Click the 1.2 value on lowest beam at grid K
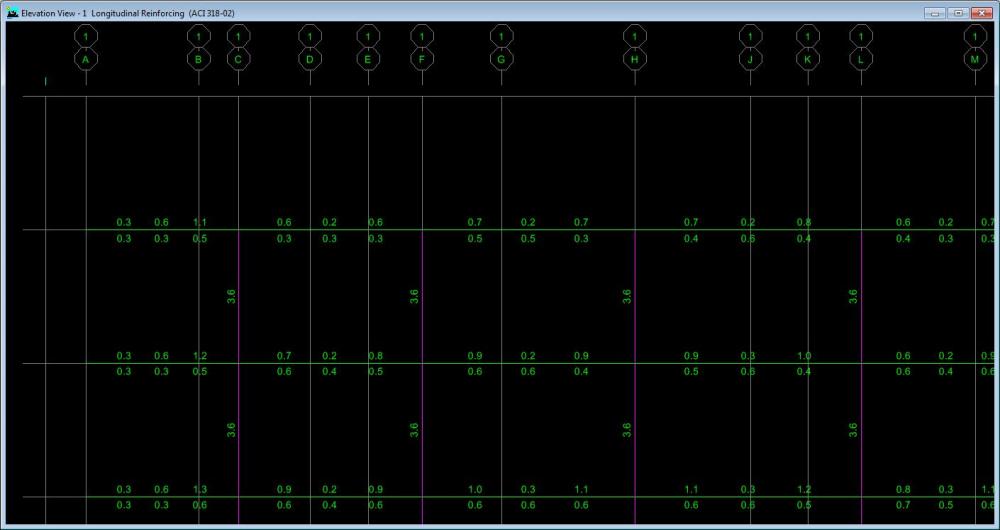This screenshot has height=530, width=1000. 804,490
